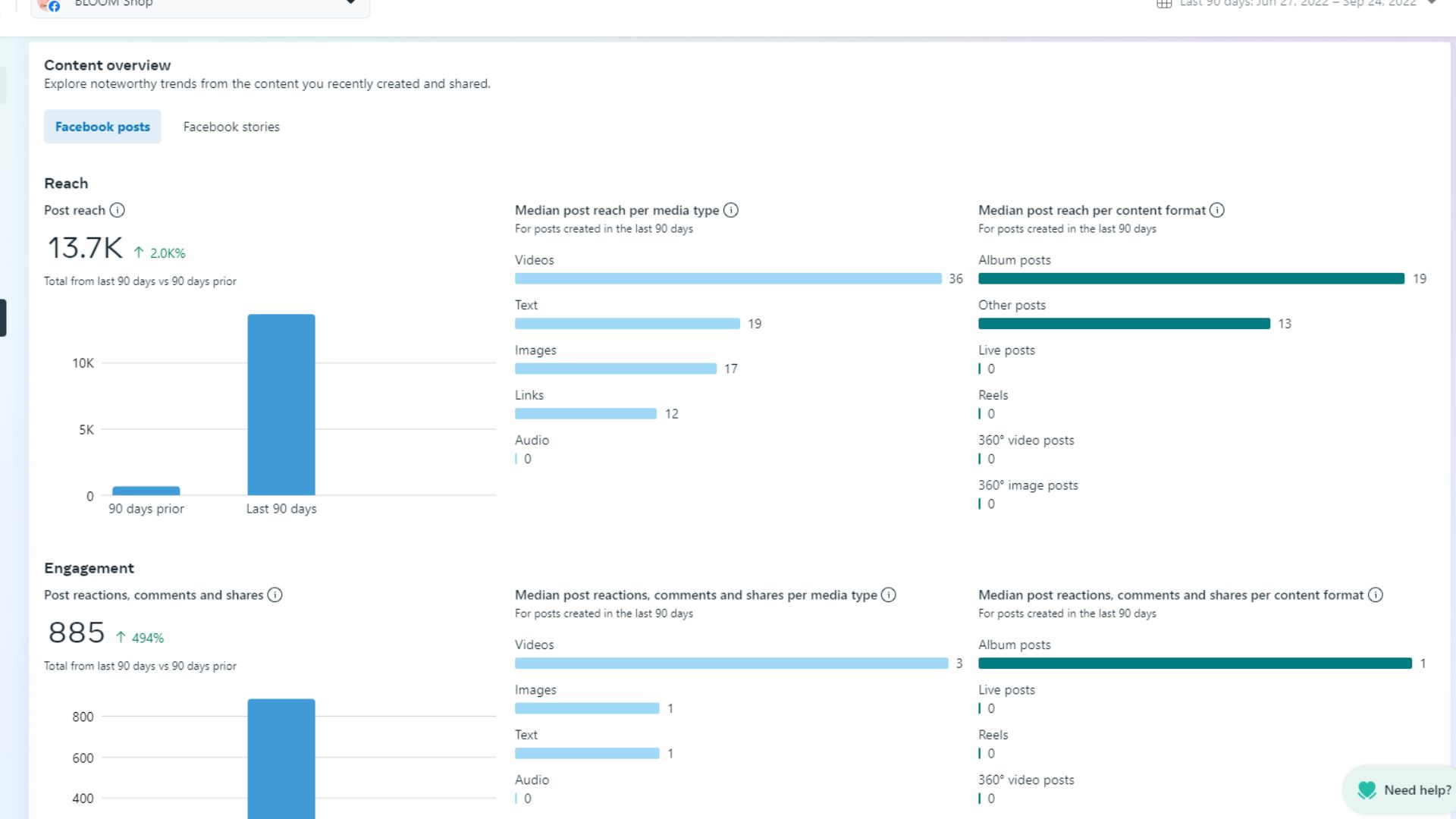
Task: Click the Other posts reach bar
Action: (x=1124, y=324)
